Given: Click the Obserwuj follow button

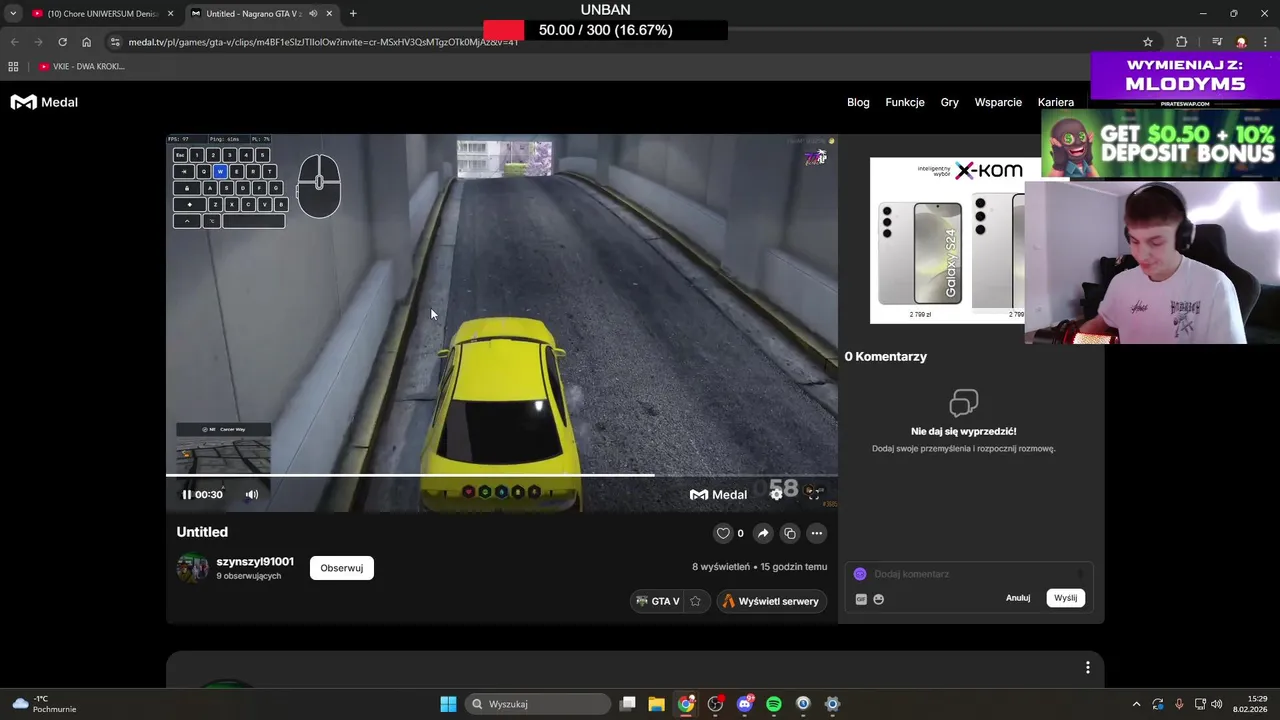Looking at the screenshot, I should (342, 568).
